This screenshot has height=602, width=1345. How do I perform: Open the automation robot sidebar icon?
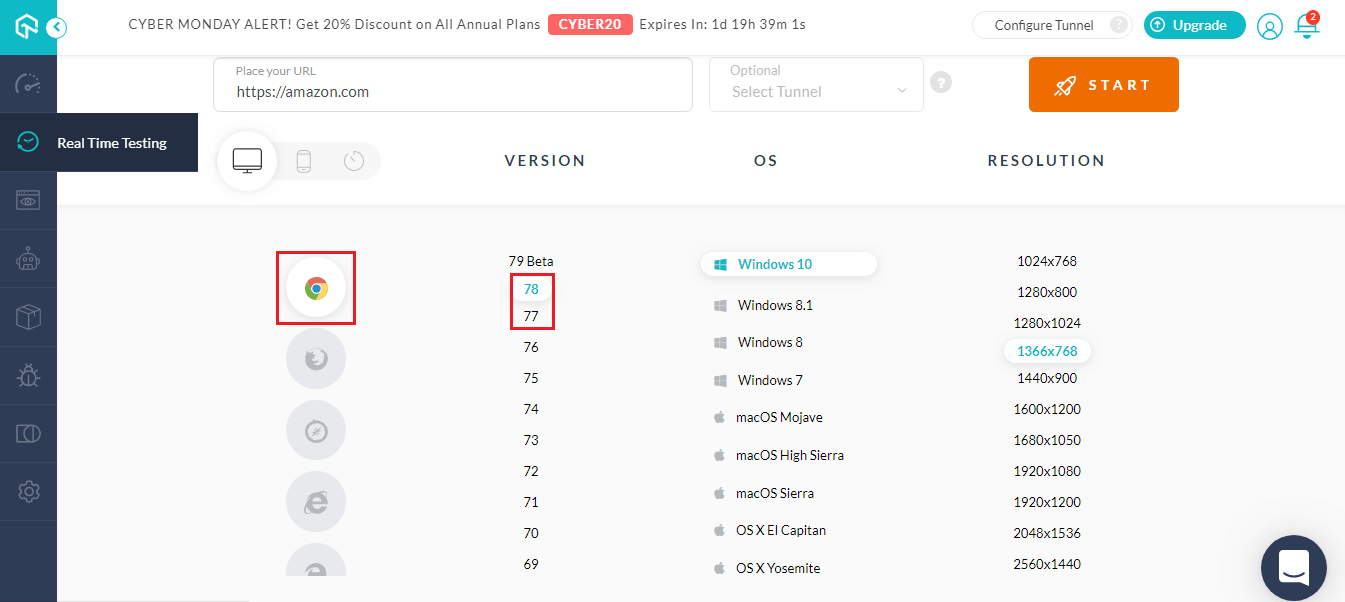tap(28, 259)
